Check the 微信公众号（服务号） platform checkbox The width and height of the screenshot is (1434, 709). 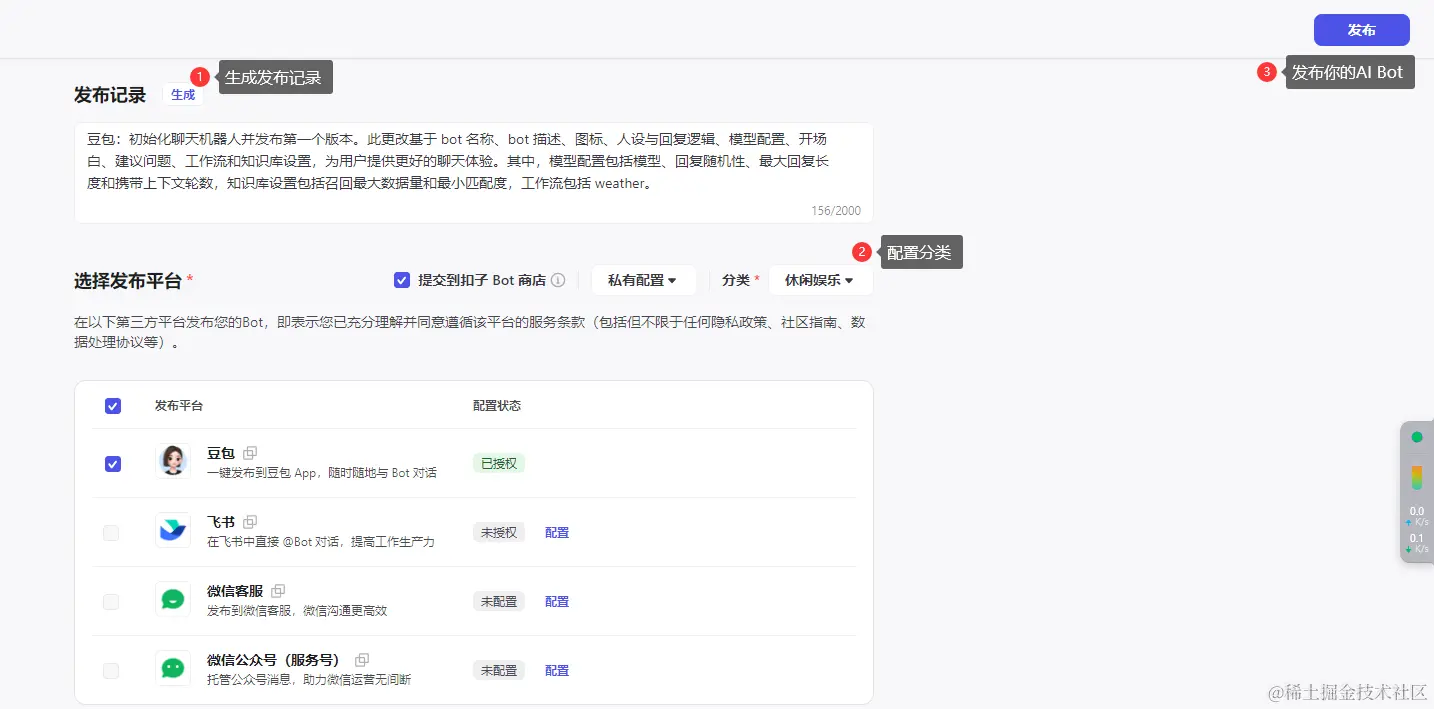tap(111, 671)
